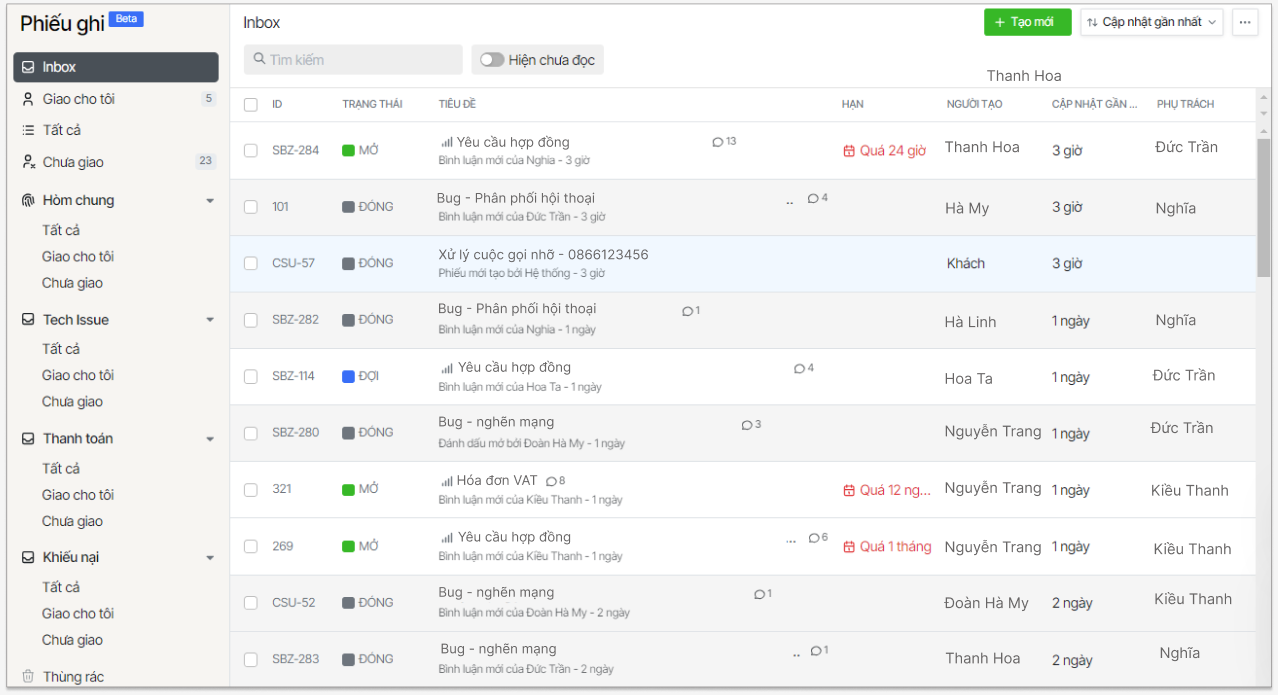Click the Chưa giao unassigned person icon
This screenshot has width=1278, height=695.
coord(28,162)
